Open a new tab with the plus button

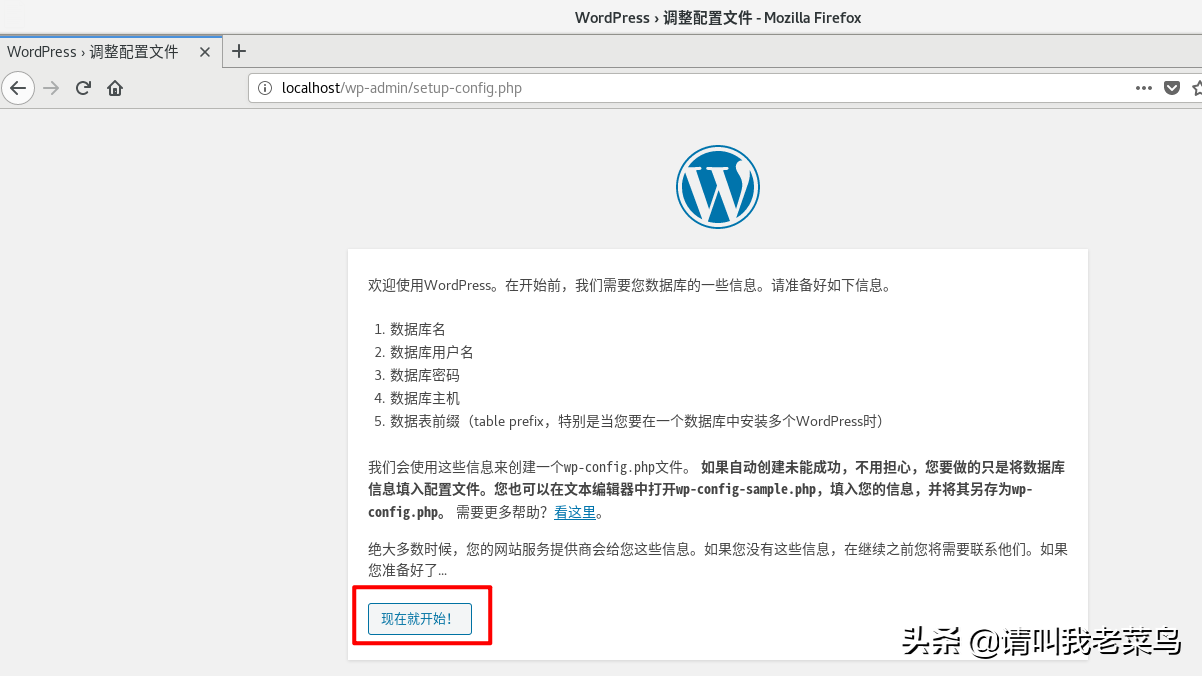239,51
